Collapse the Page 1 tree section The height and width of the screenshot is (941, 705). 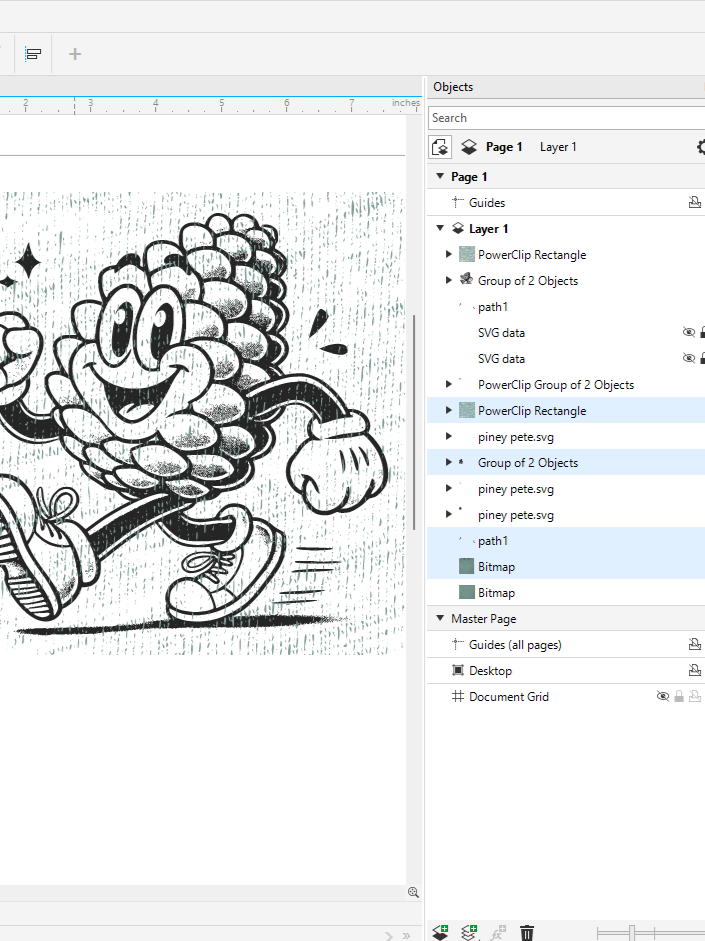coord(440,176)
